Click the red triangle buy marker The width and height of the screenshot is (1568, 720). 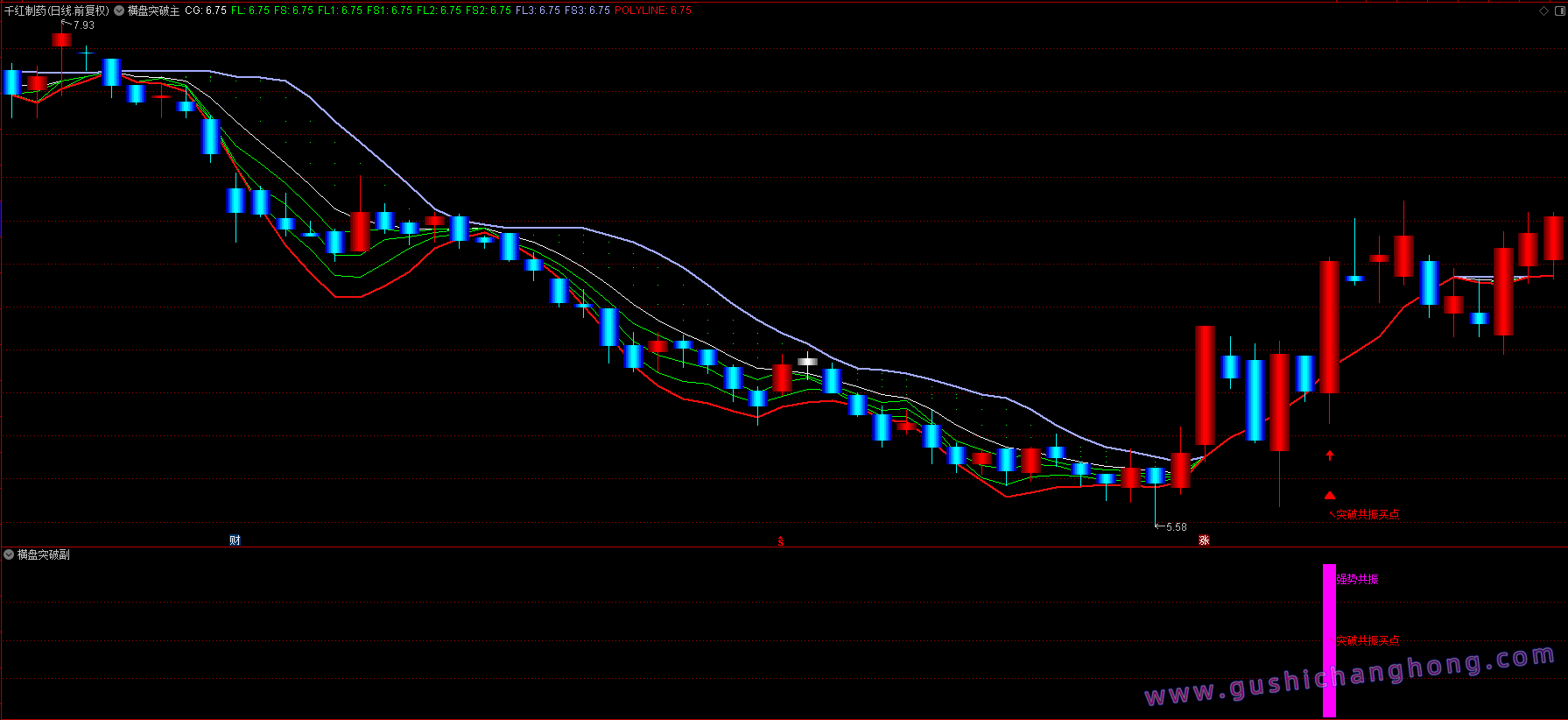click(1330, 495)
